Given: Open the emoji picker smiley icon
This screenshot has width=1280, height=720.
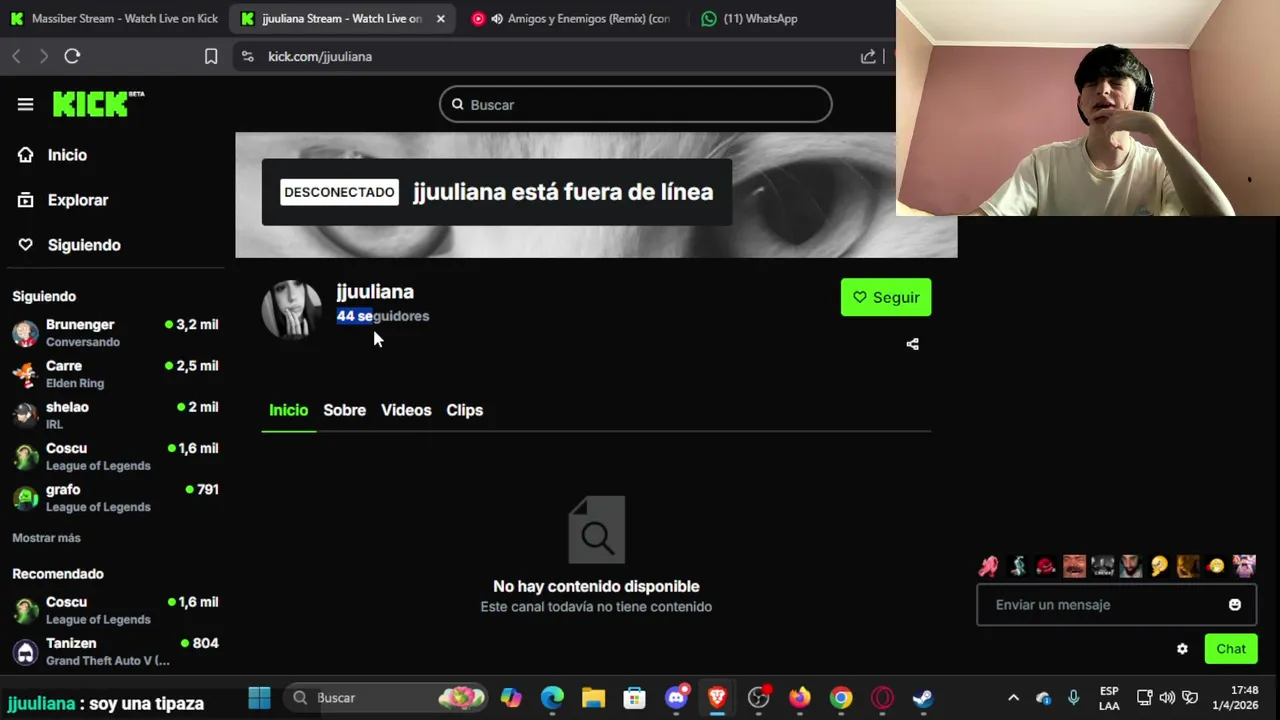Looking at the screenshot, I should tap(1235, 605).
